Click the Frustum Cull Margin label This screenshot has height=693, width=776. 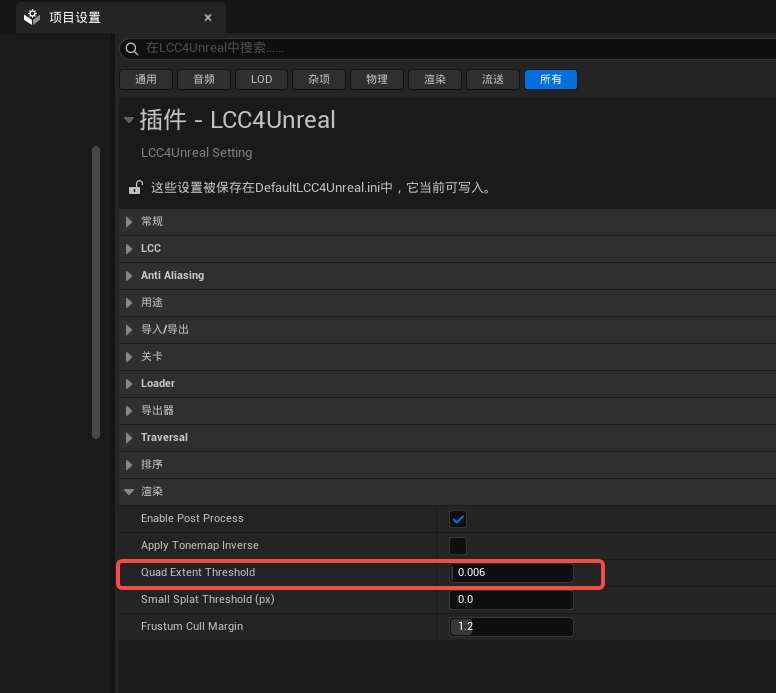coord(192,626)
